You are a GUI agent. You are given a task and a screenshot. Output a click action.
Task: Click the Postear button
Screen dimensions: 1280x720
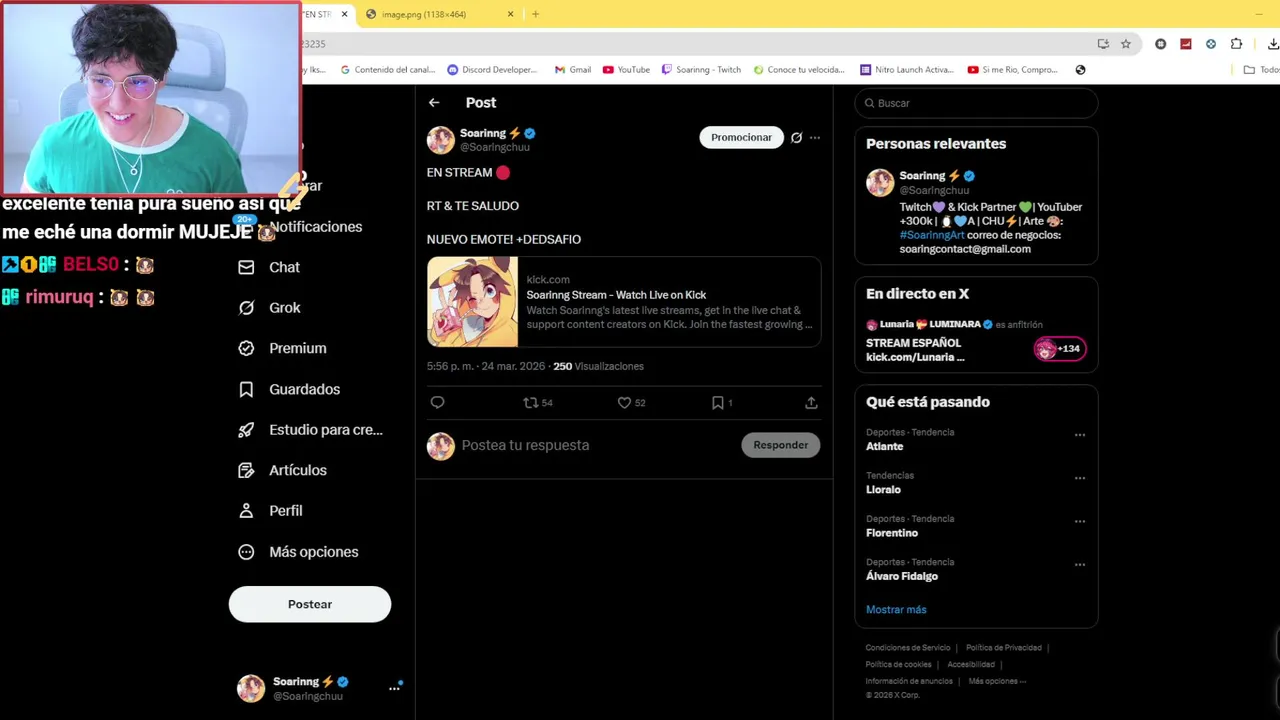point(310,604)
